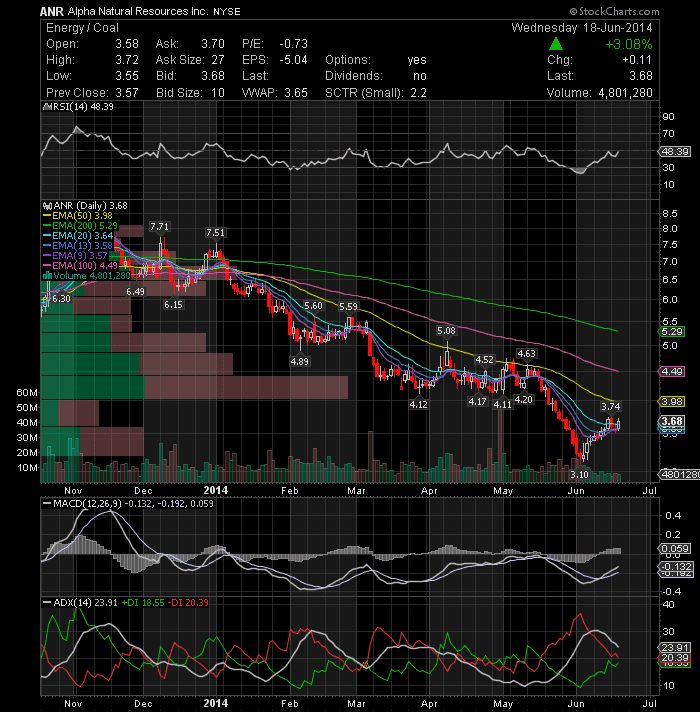Image resolution: width=700 pixels, height=712 pixels.
Task: Click the ANR ticker symbol in the title
Action: tap(51, 11)
